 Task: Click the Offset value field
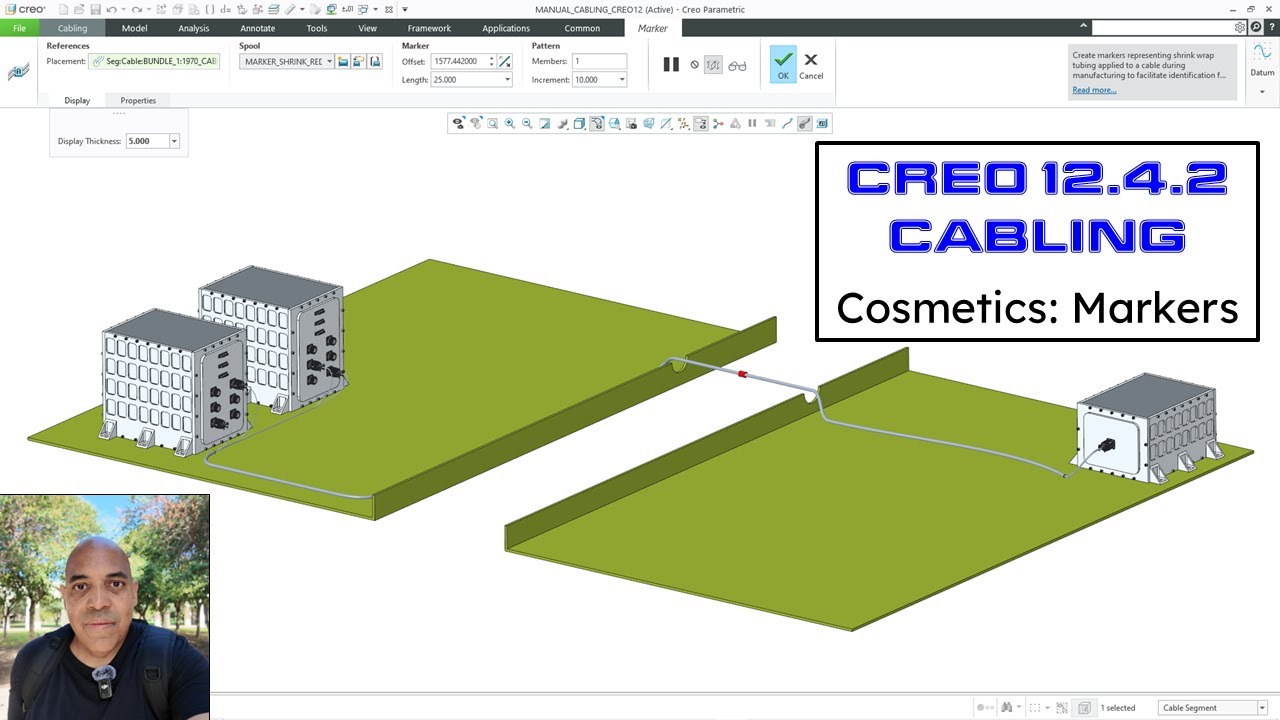click(459, 62)
